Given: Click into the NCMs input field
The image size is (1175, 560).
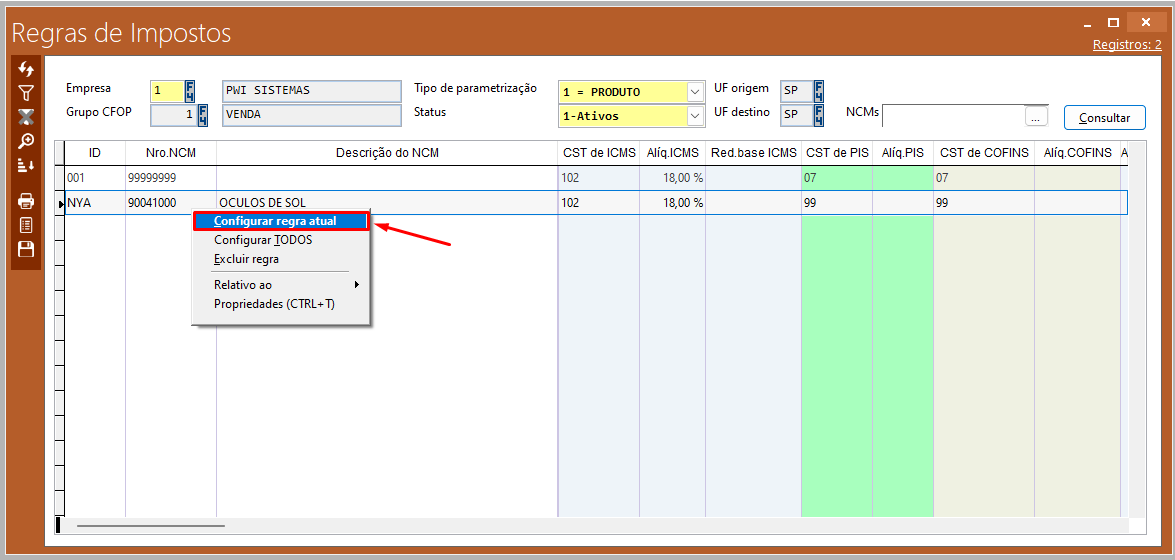Looking at the screenshot, I should coord(953,117).
